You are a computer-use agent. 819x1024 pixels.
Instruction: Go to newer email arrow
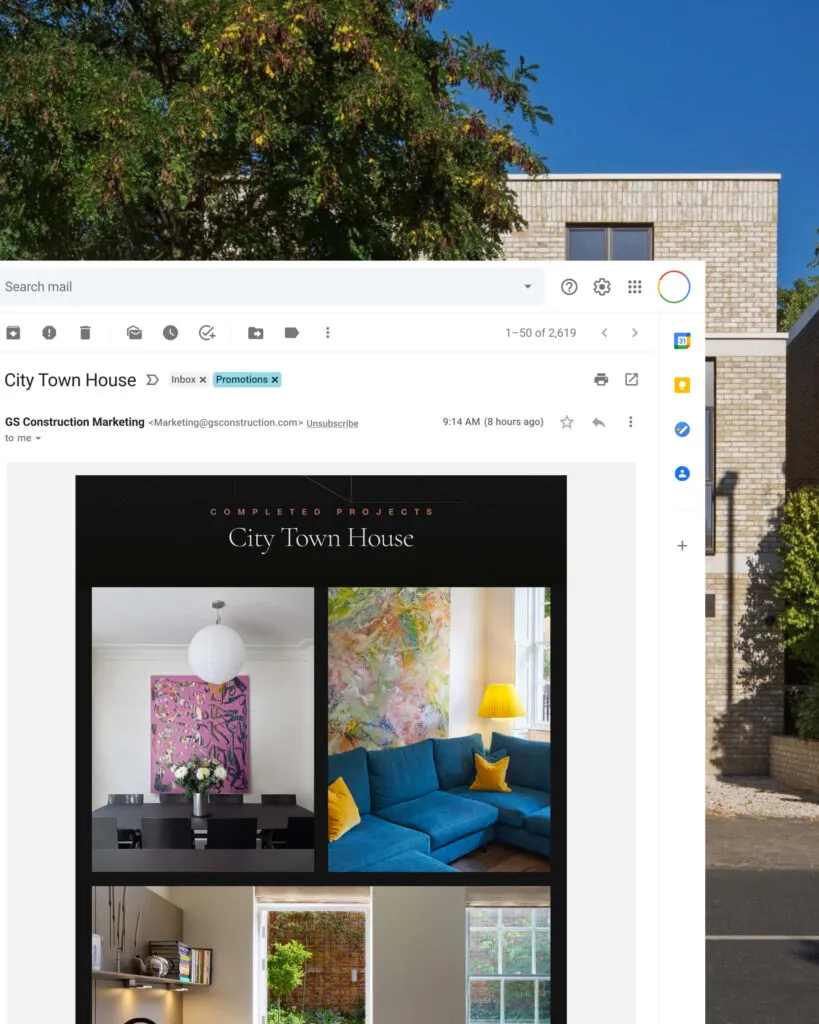pos(605,333)
